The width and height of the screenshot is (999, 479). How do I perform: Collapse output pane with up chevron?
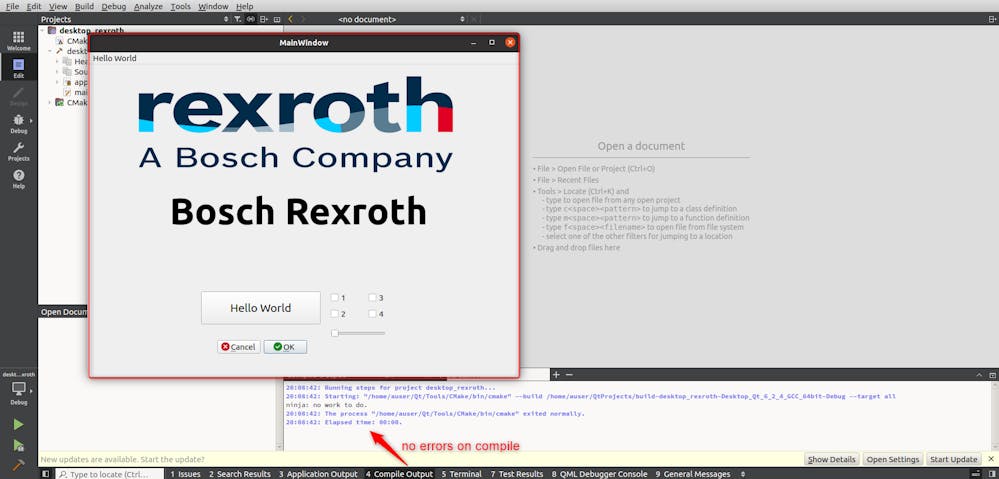[x=980, y=375]
